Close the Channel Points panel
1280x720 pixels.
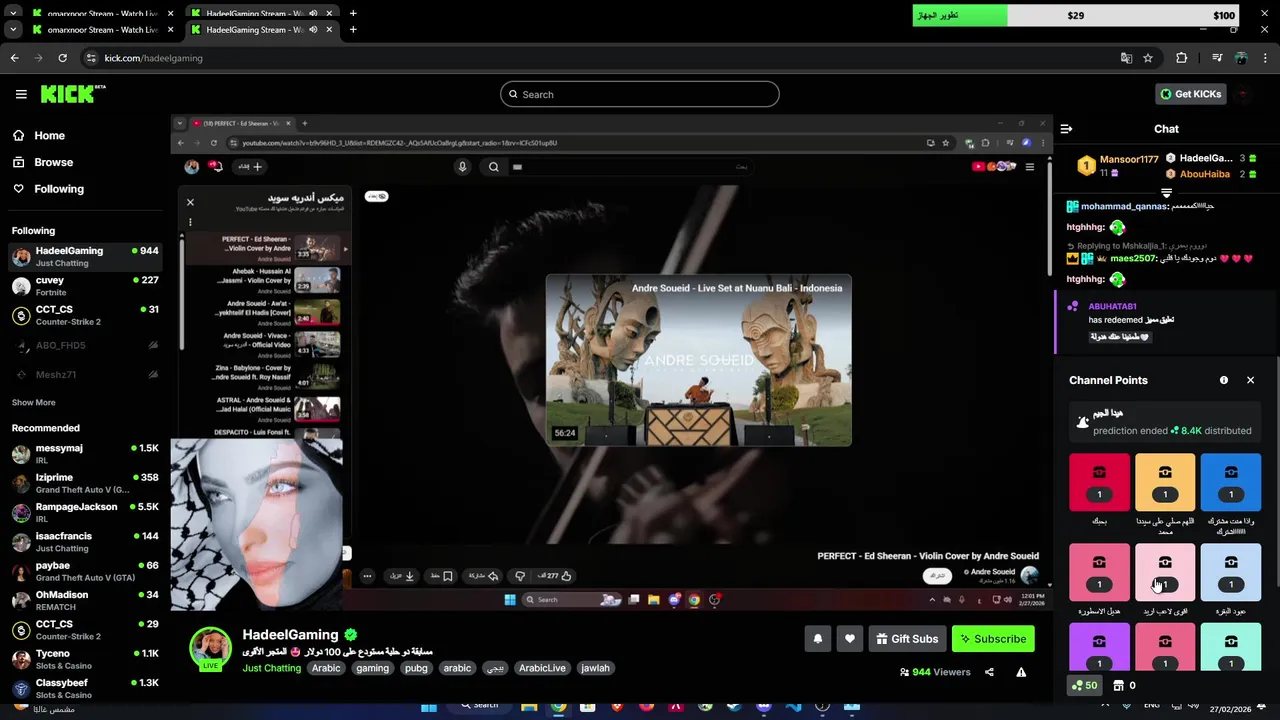point(1250,380)
